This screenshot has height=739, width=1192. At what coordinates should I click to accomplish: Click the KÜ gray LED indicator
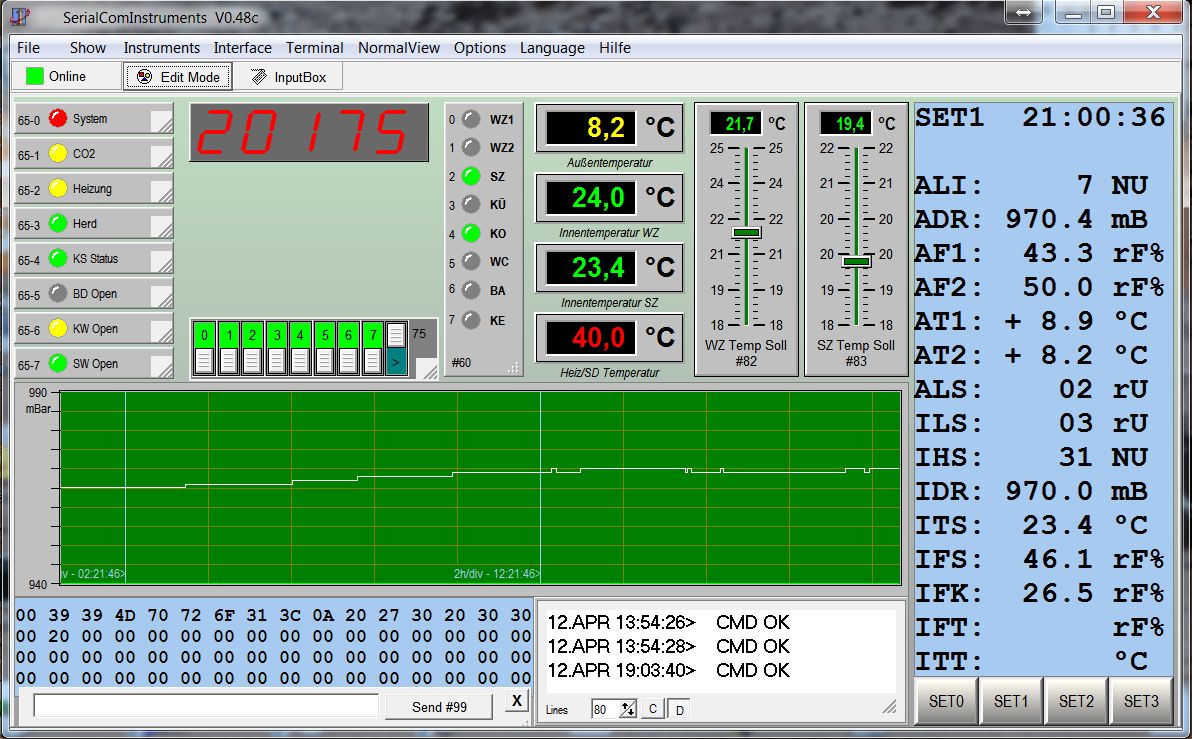[471, 205]
